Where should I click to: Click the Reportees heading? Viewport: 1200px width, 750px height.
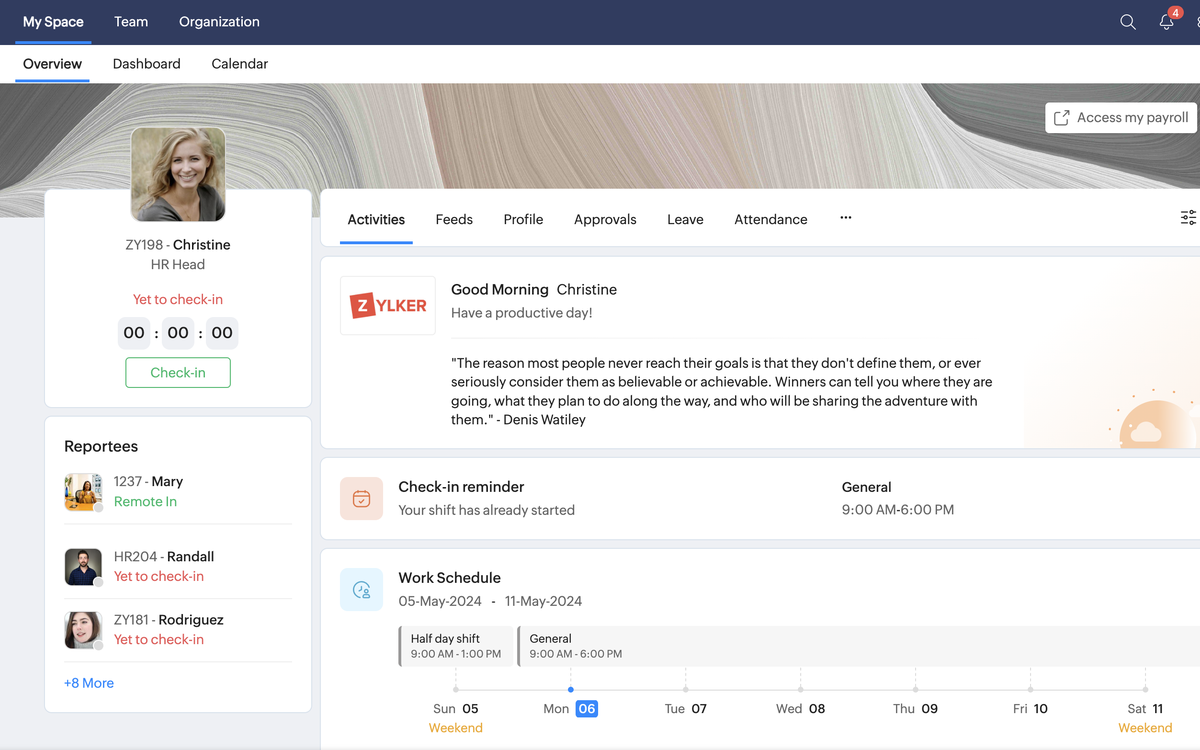click(101, 446)
